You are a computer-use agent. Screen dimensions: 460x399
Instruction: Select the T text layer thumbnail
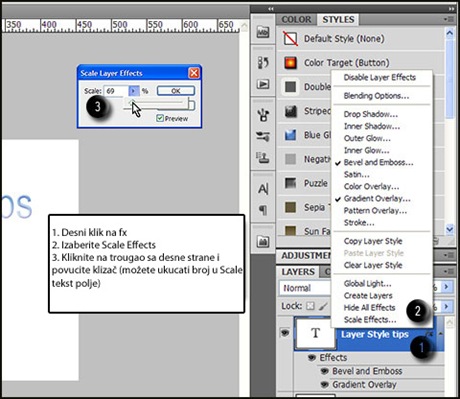point(315,333)
